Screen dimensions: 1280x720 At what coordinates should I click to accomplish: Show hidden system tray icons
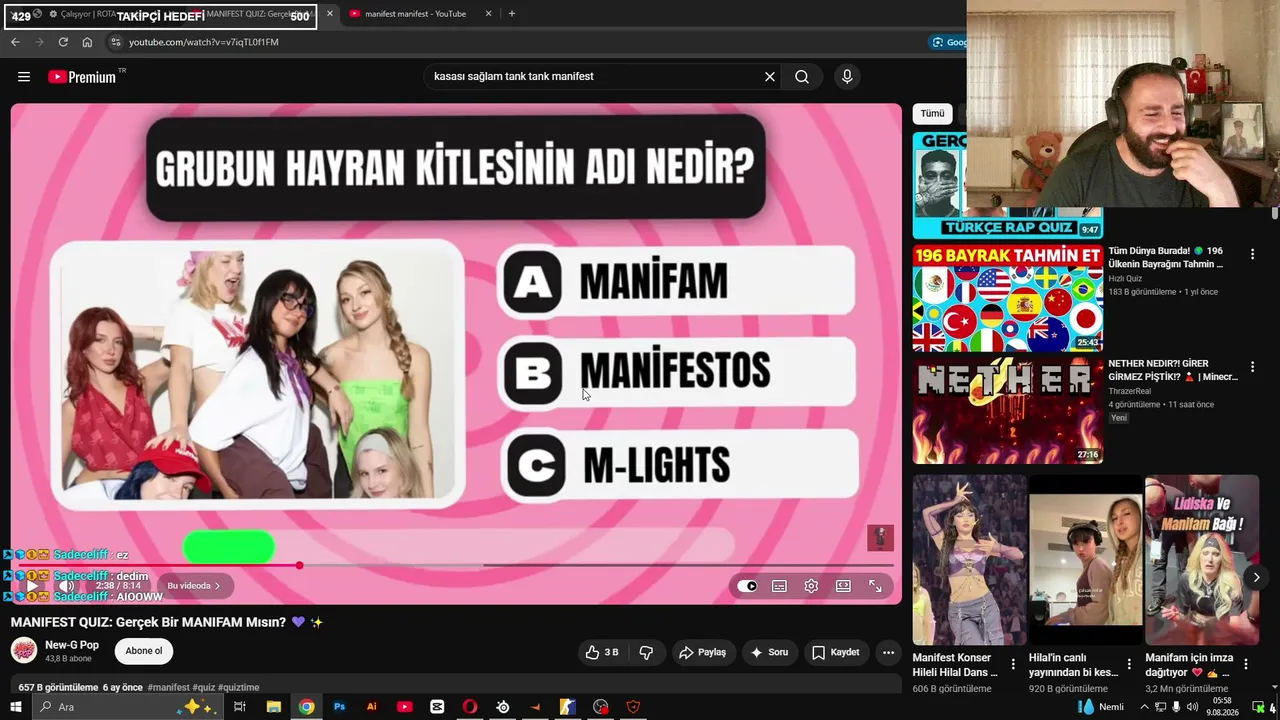point(1144,707)
